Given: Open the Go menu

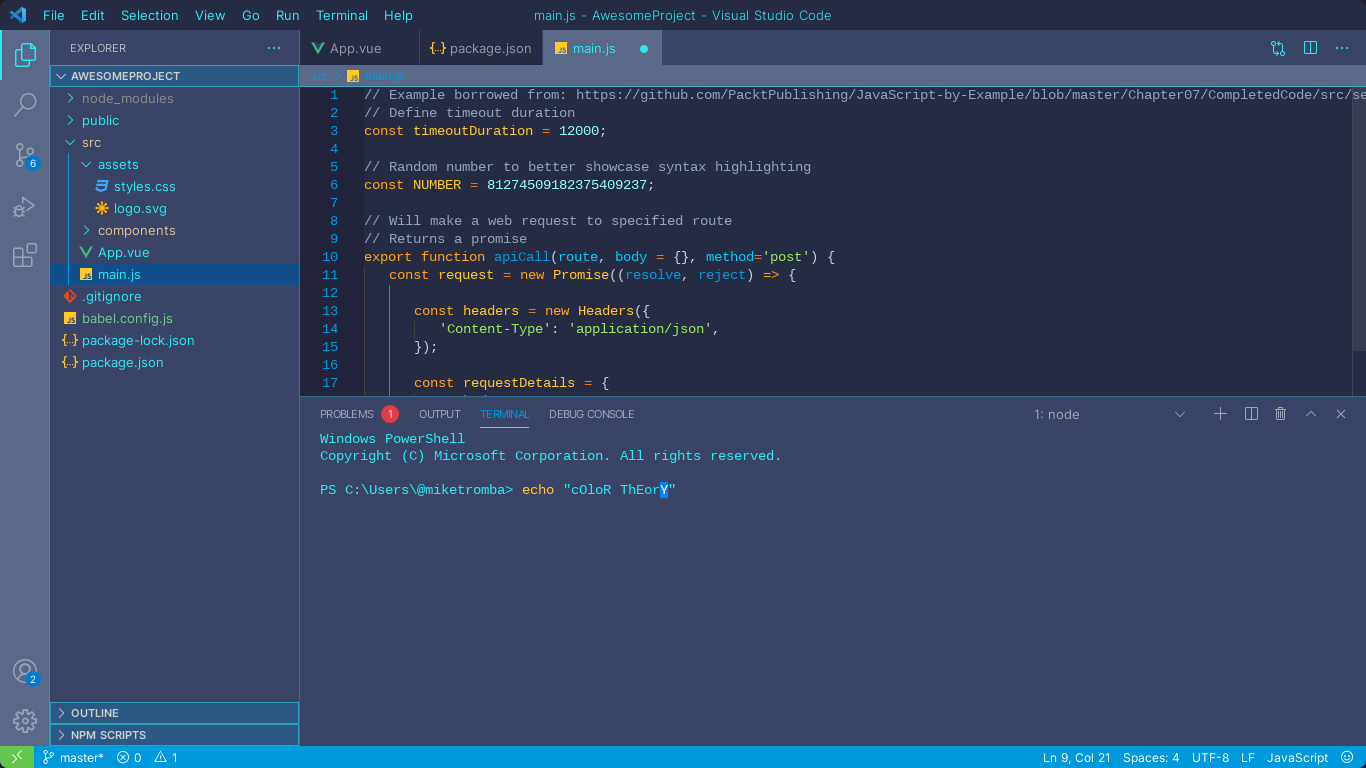Looking at the screenshot, I should tap(251, 15).
